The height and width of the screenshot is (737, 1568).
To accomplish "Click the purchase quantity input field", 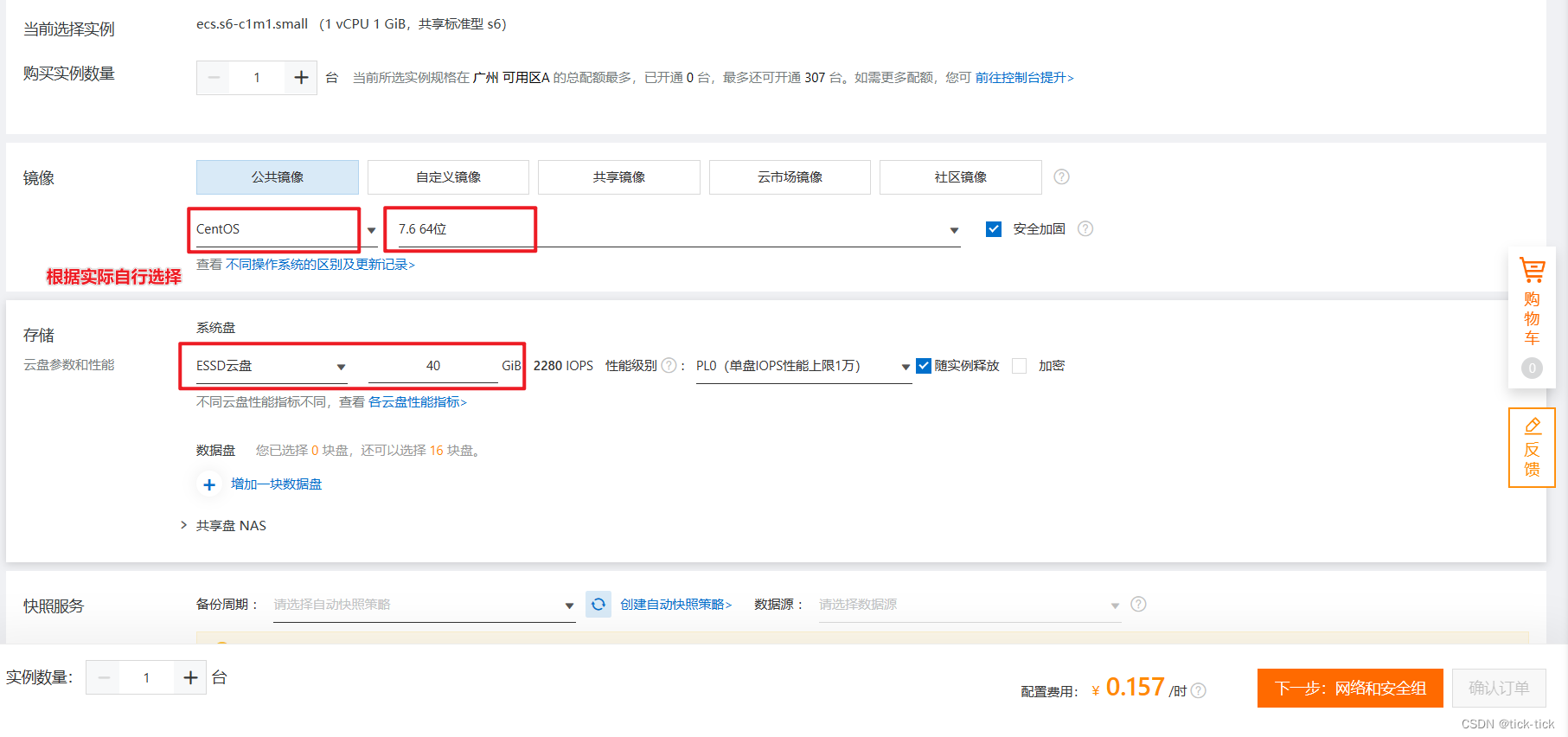I will (x=257, y=78).
